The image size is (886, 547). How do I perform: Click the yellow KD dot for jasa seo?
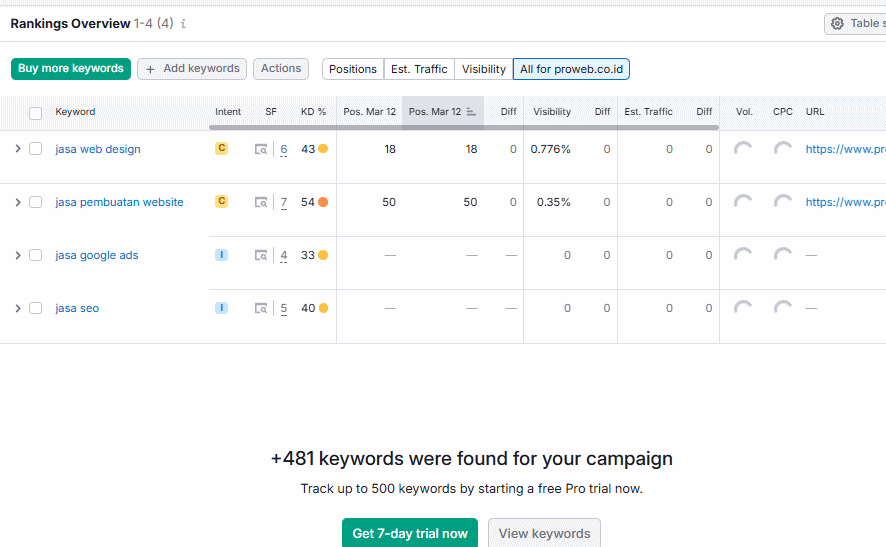(x=323, y=308)
